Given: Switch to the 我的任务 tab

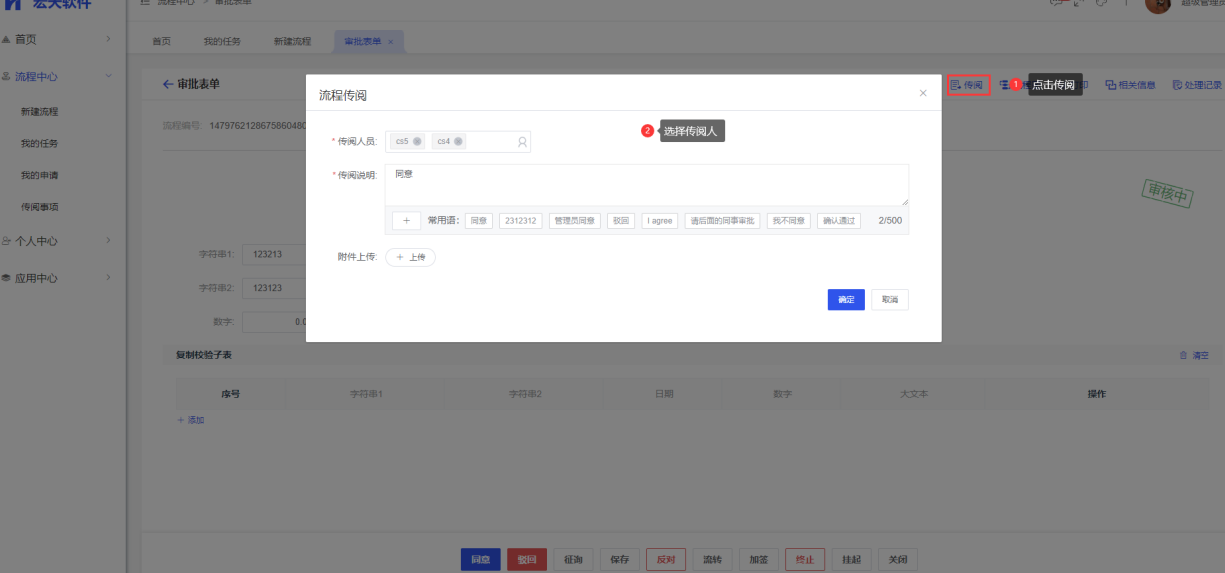Looking at the screenshot, I should (222, 42).
